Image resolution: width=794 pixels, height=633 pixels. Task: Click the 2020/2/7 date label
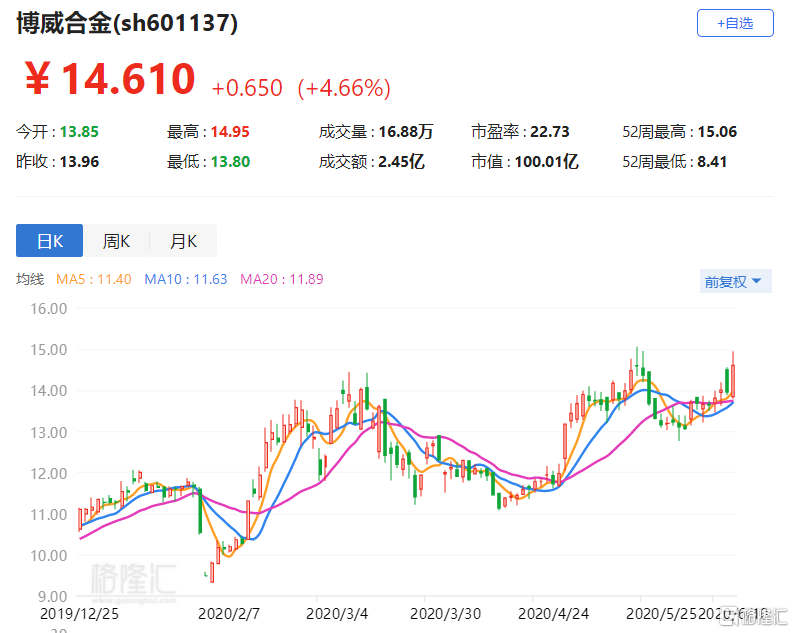point(228,614)
